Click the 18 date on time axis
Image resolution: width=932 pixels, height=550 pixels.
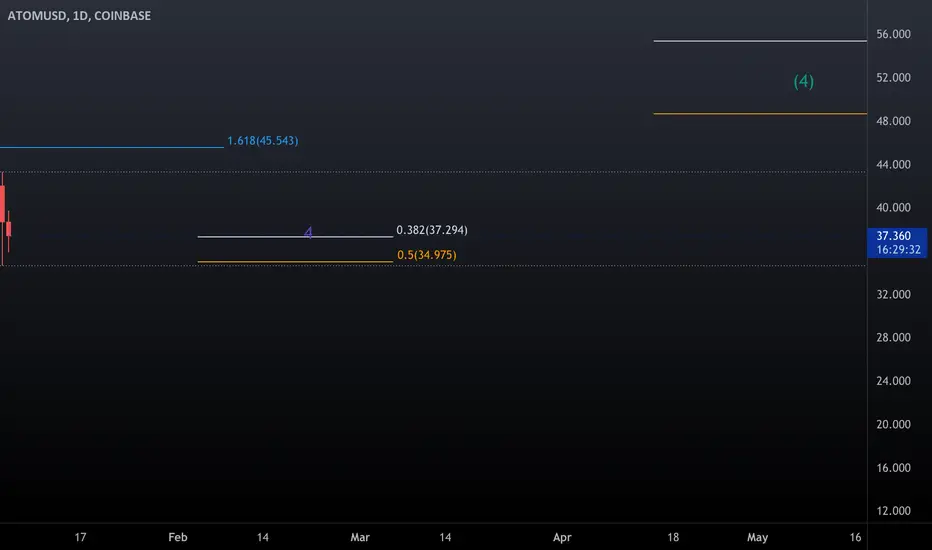(x=673, y=538)
